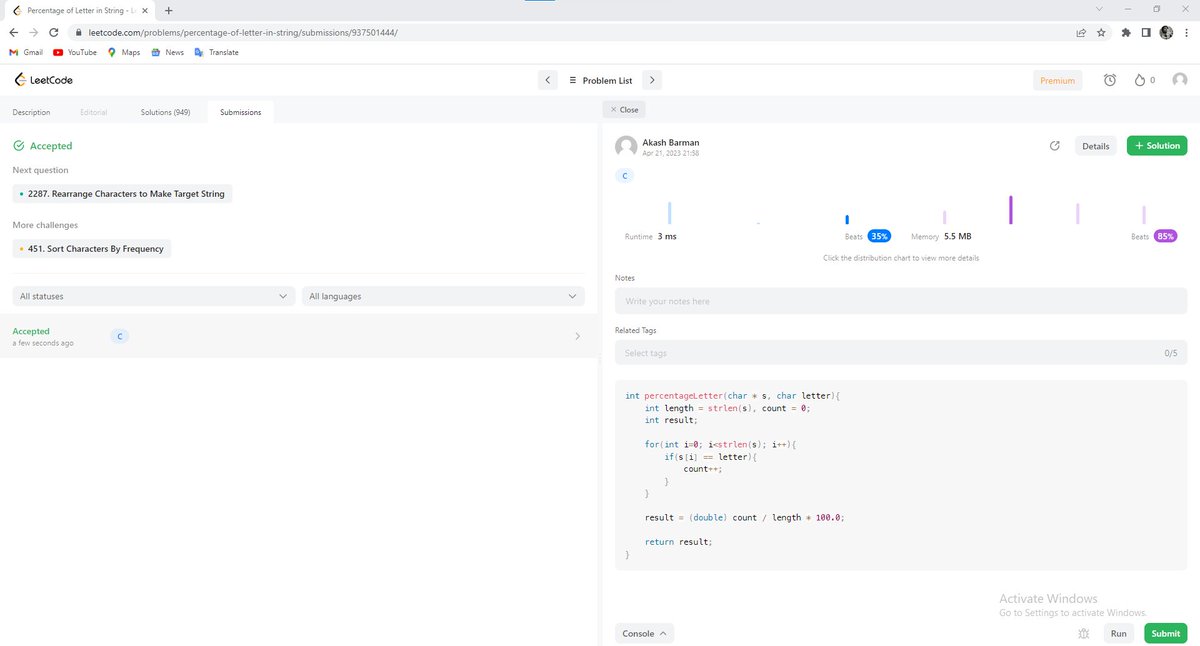Open a new browser tab
Viewport: 1200px width, 646px height.
coord(168,10)
